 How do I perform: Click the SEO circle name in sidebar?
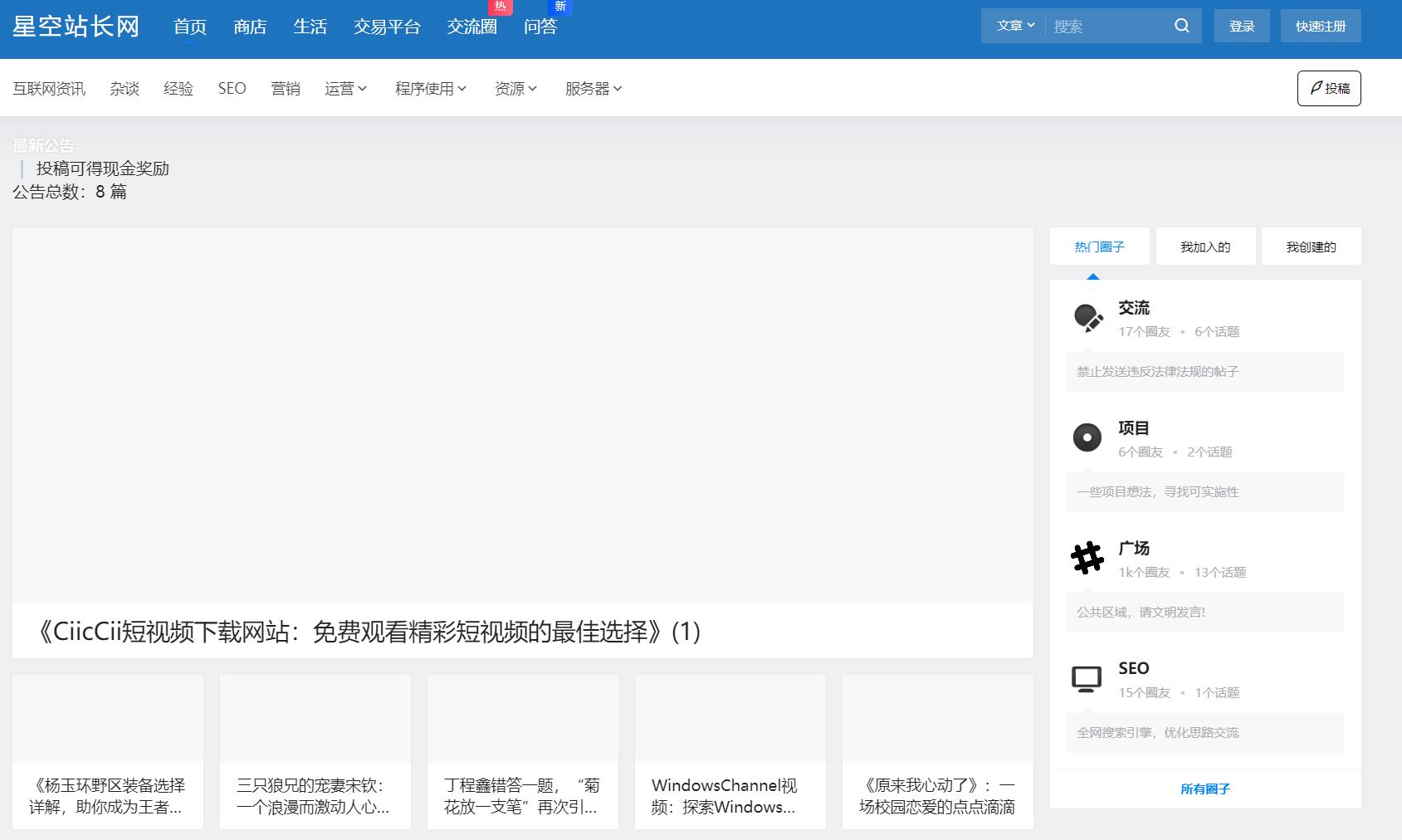point(1134,668)
